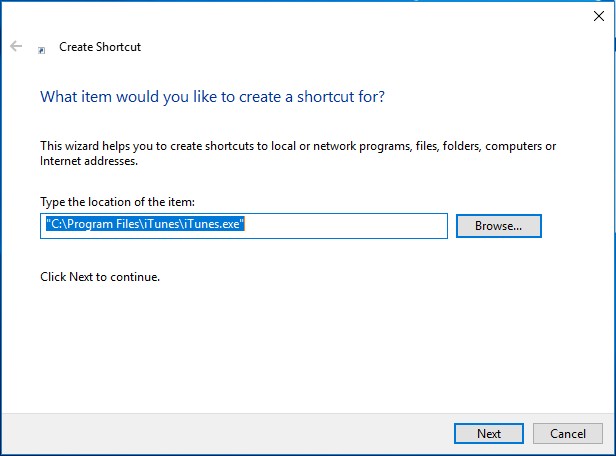Cancel the shortcut creation wizard

567,433
